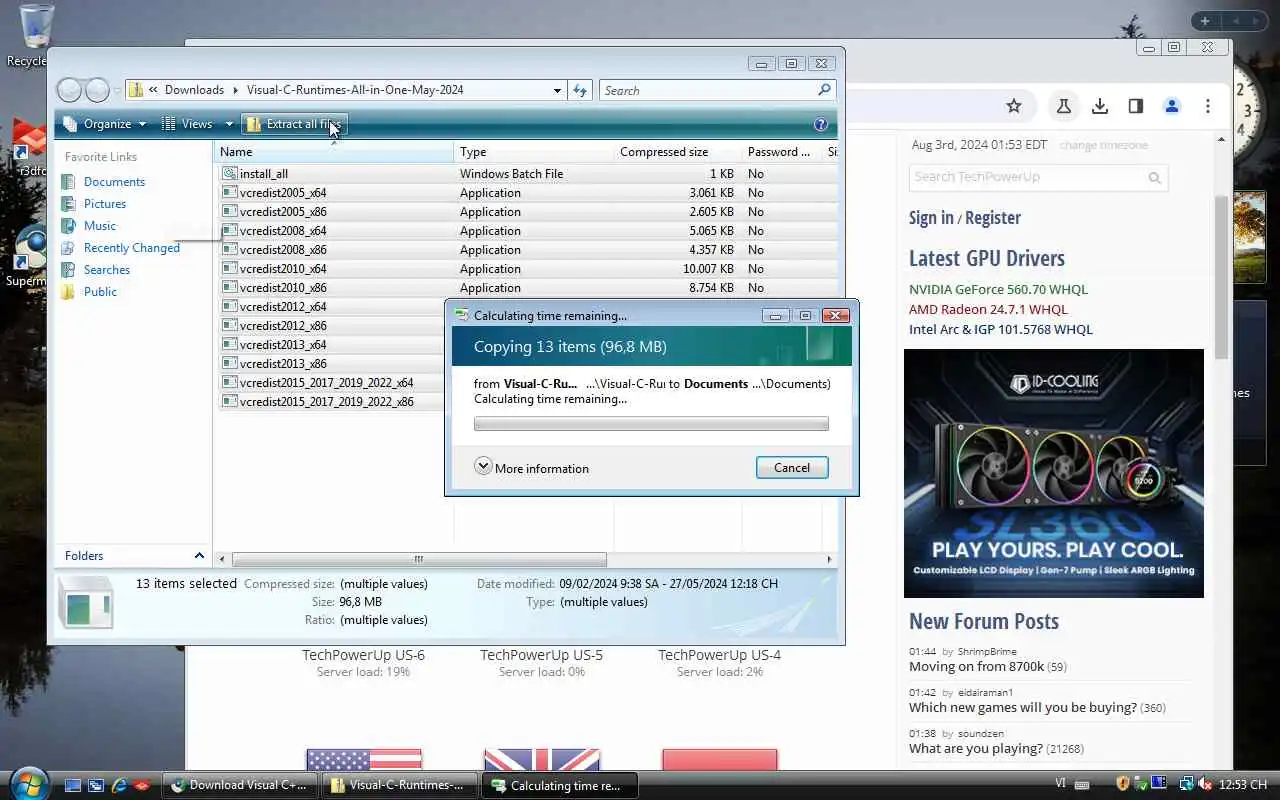Select install_all batch file icon

229,174
